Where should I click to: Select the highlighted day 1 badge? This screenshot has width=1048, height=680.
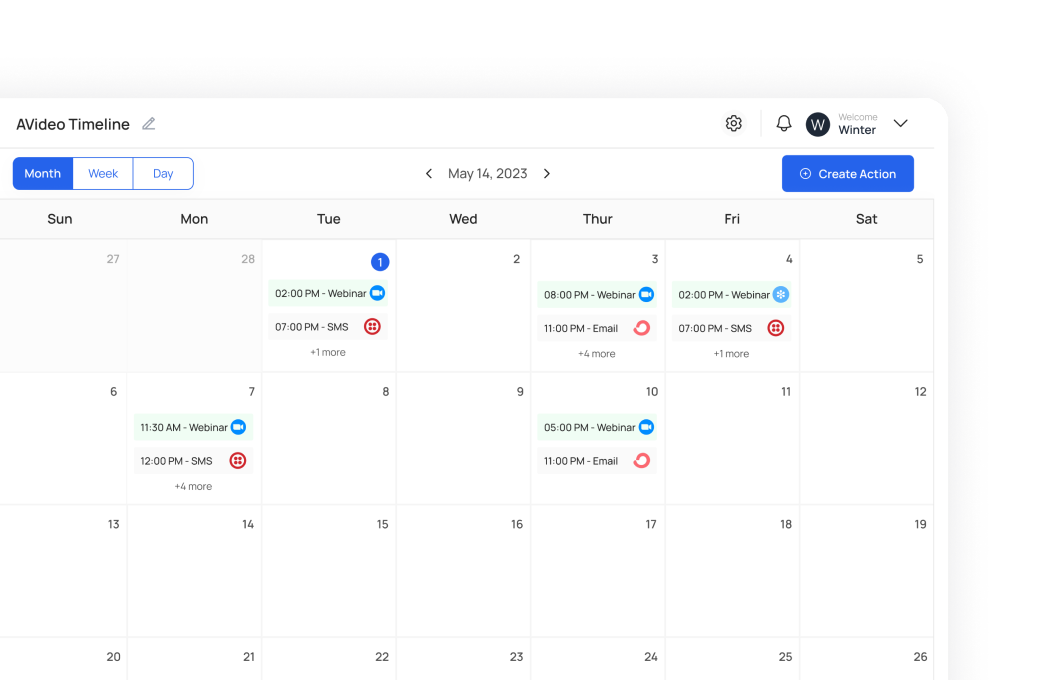(x=380, y=262)
